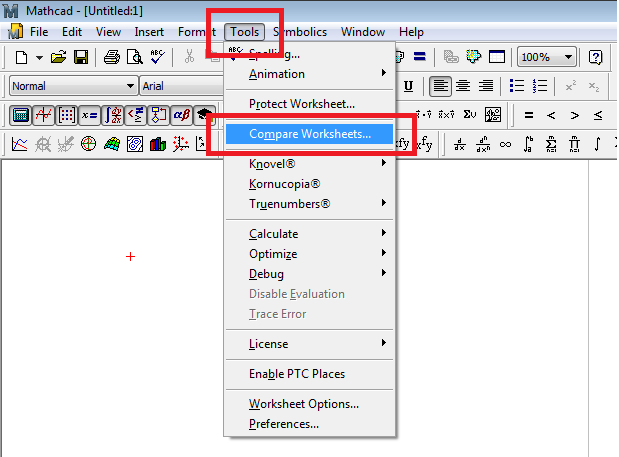The height and width of the screenshot is (457, 619).
Task: Click the Calculate equals-sign icon
Action: point(419,57)
